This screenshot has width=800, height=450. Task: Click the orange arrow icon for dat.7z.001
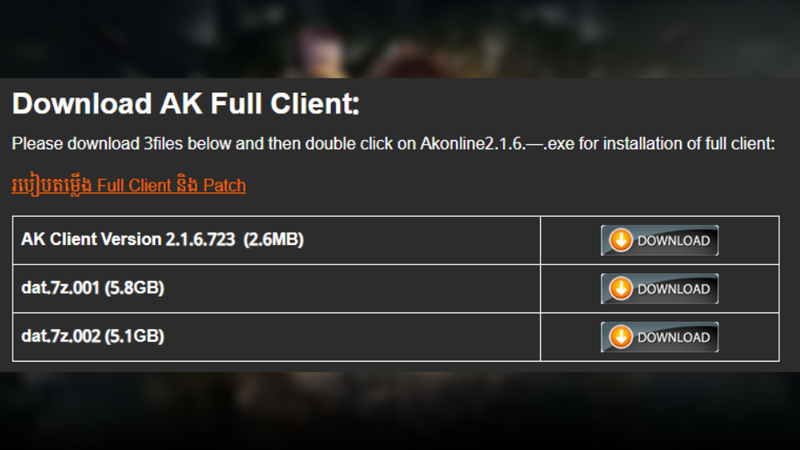click(621, 289)
